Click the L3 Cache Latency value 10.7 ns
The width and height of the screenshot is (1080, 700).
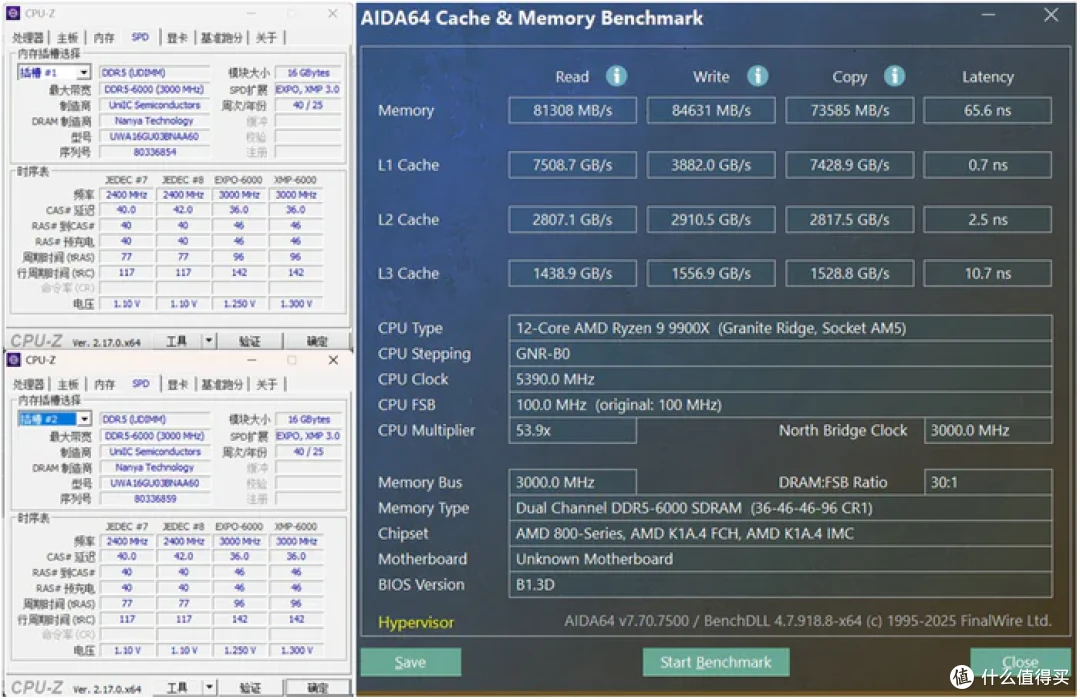click(x=987, y=273)
